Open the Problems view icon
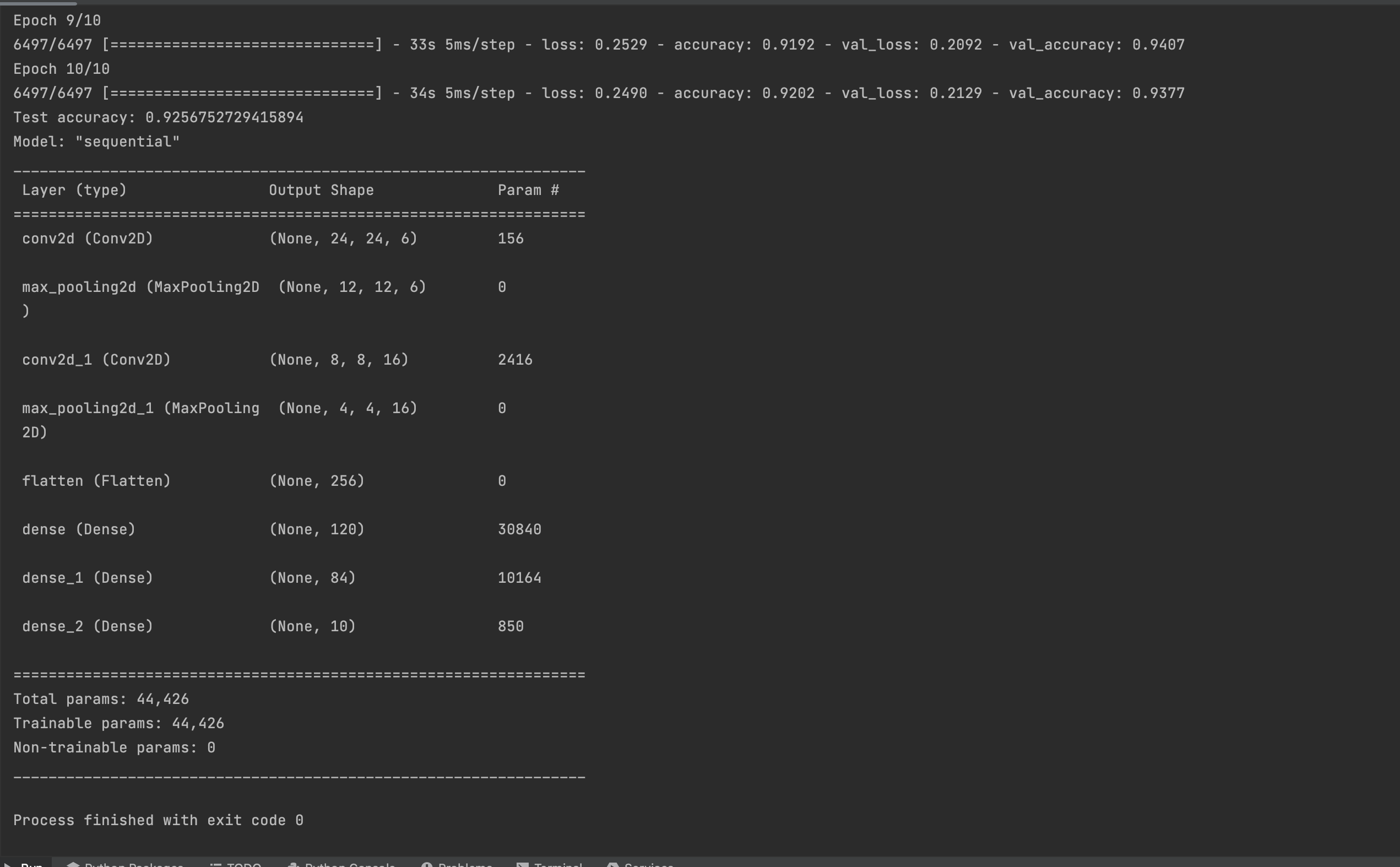 pyautogui.click(x=429, y=864)
